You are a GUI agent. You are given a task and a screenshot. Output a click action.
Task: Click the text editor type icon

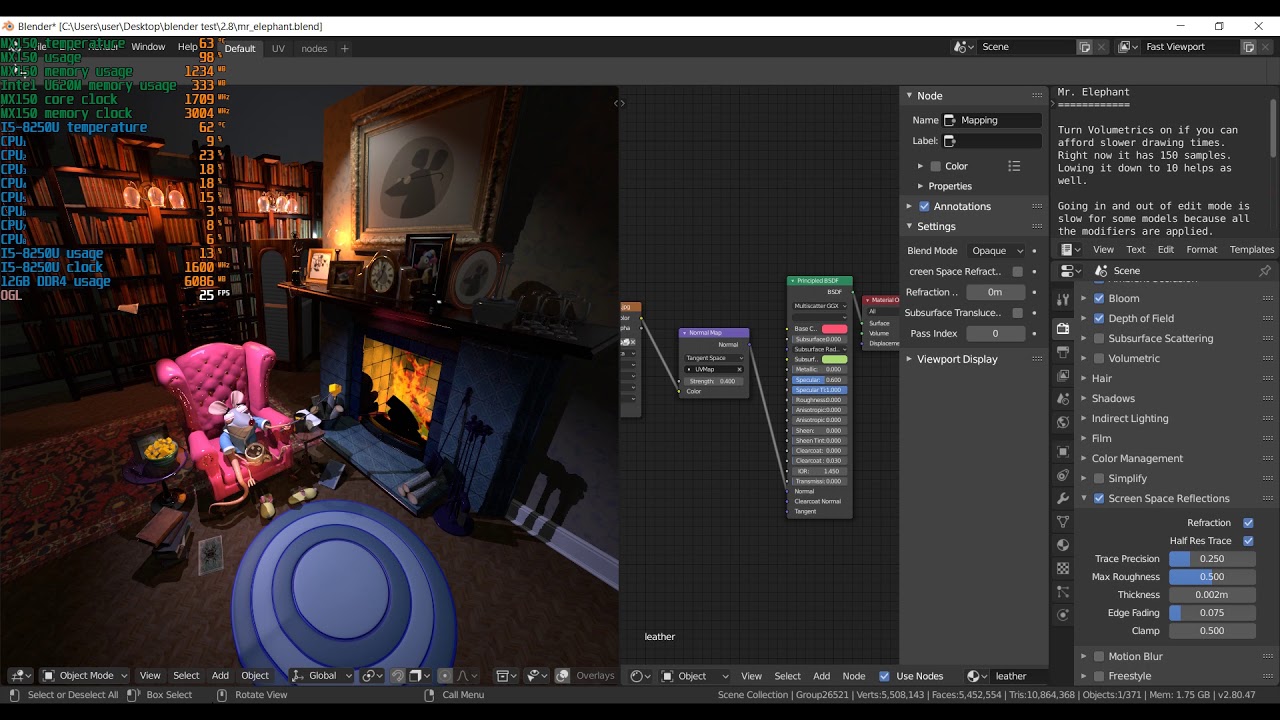(x=1069, y=249)
